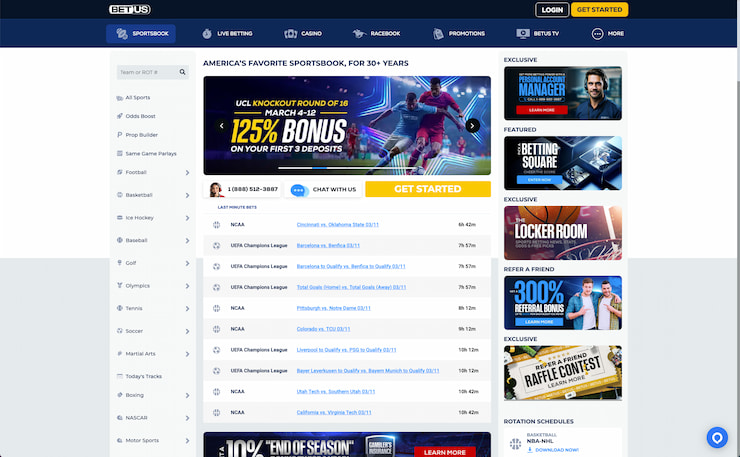Click the BetUS logo
This screenshot has width=740, height=457.
click(x=130, y=9)
